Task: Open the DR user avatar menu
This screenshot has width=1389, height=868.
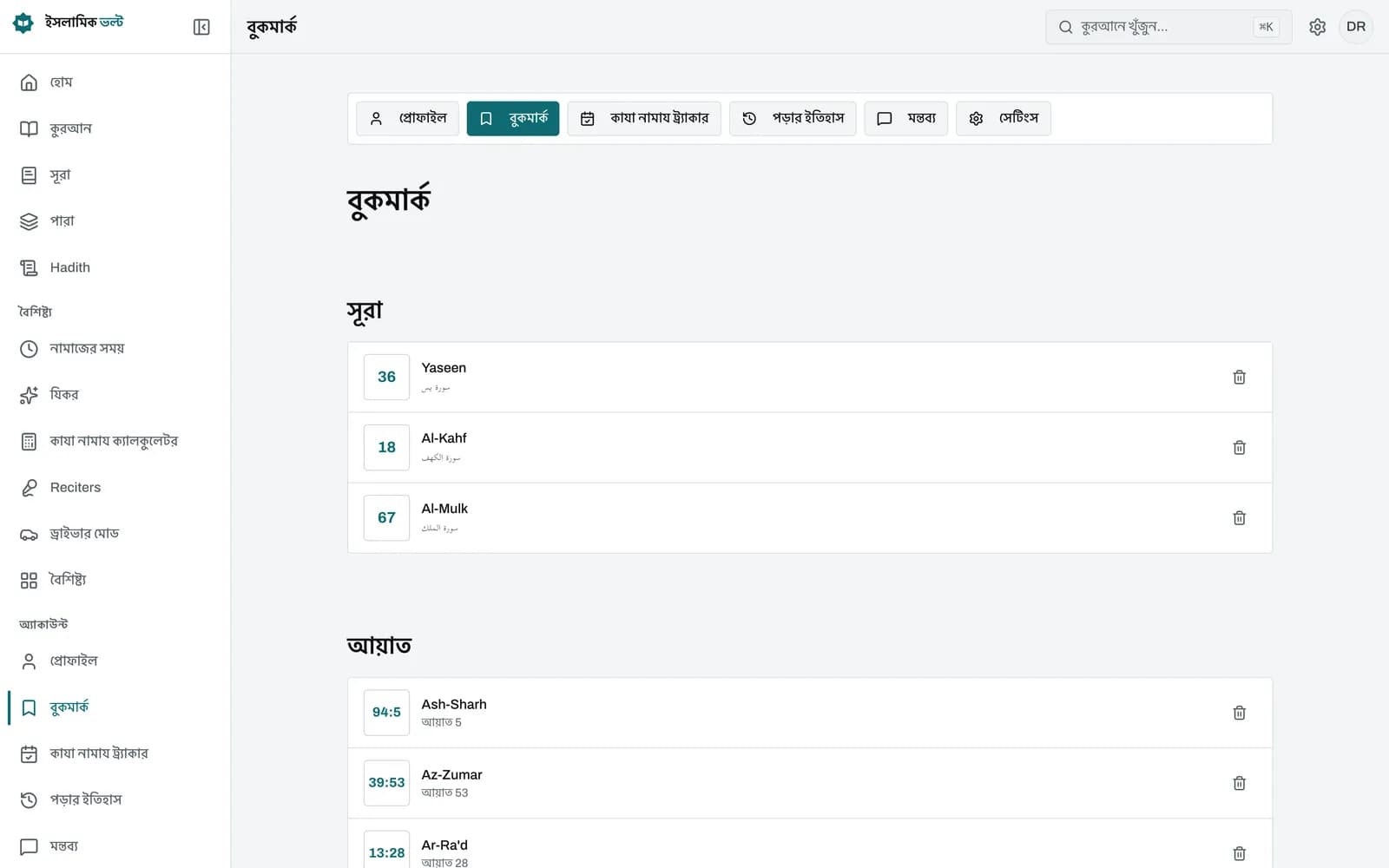Action: click(x=1356, y=27)
